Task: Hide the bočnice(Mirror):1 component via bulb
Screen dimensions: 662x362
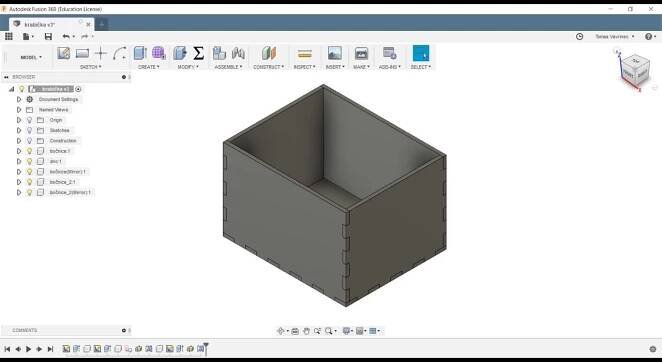Action: [x=30, y=171]
